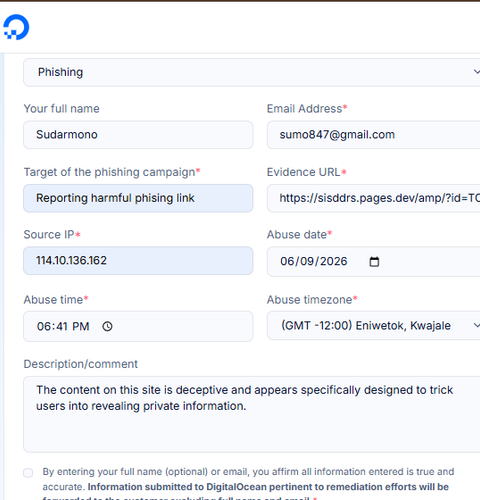Select the Source IP field
This screenshot has height=500, width=480.
[138, 261]
